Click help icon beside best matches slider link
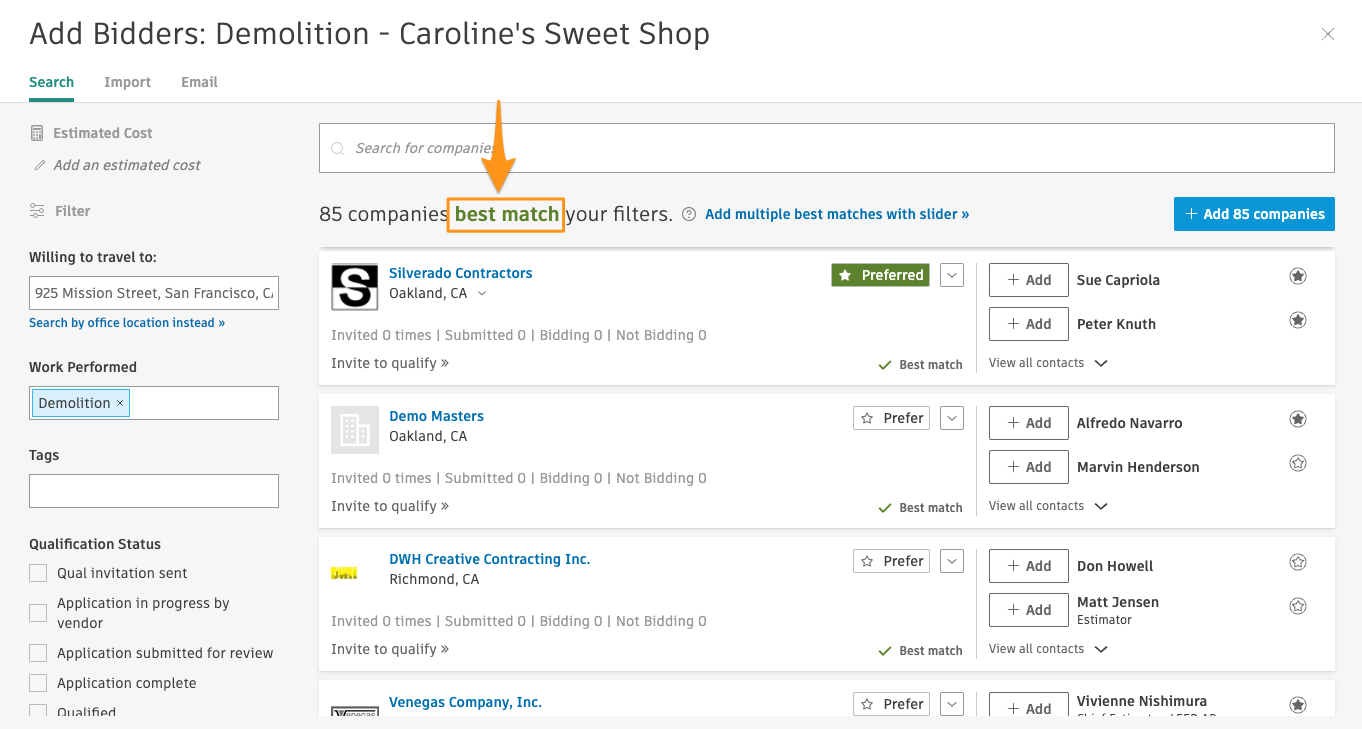Viewport: 1362px width, 729px height. tap(689, 214)
